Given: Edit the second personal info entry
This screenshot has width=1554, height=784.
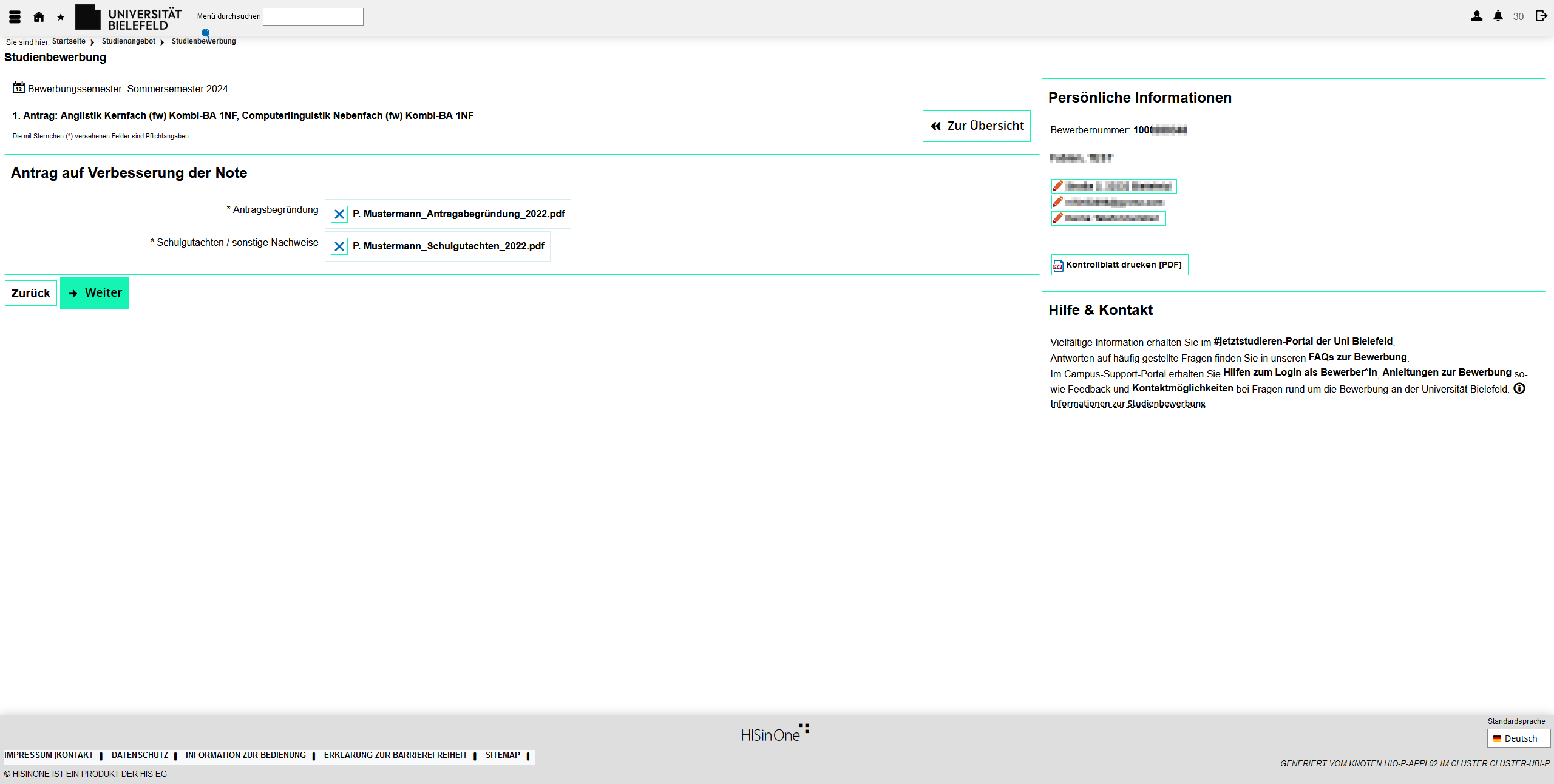Looking at the screenshot, I should coord(1110,202).
